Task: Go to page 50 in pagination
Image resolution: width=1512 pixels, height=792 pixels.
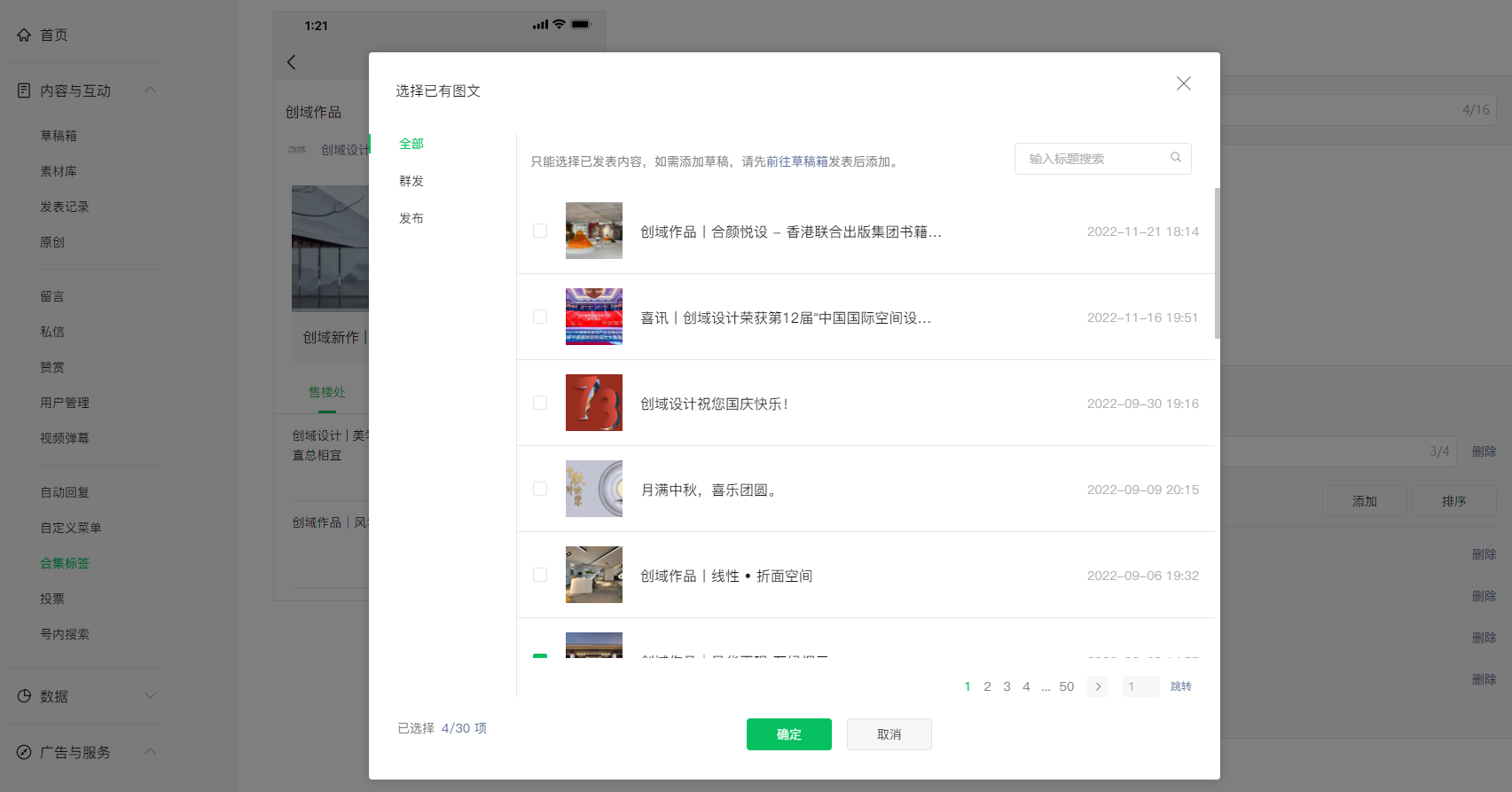Action: coord(1067,686)
